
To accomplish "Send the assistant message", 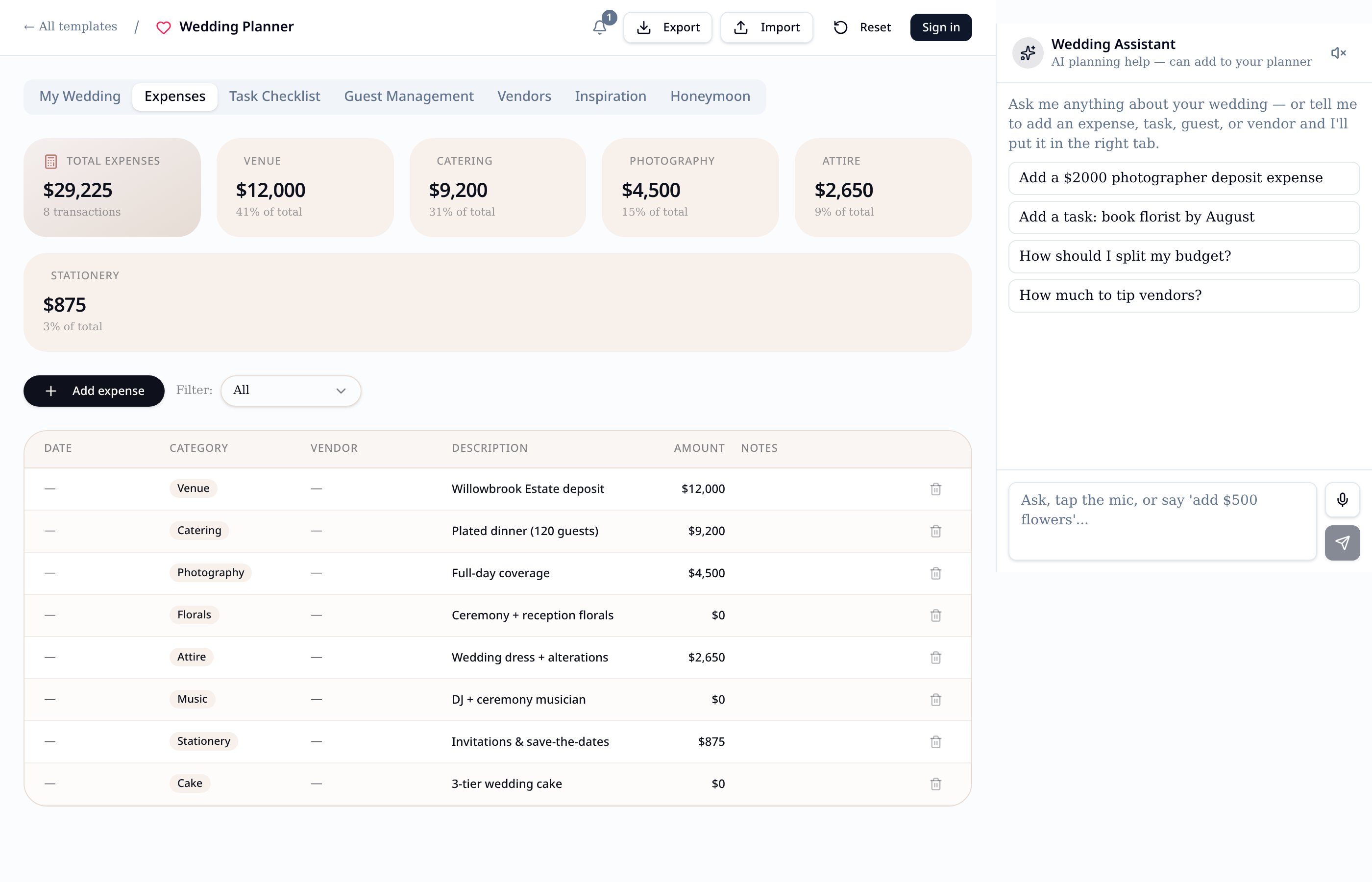I will tap(1342, 542).
